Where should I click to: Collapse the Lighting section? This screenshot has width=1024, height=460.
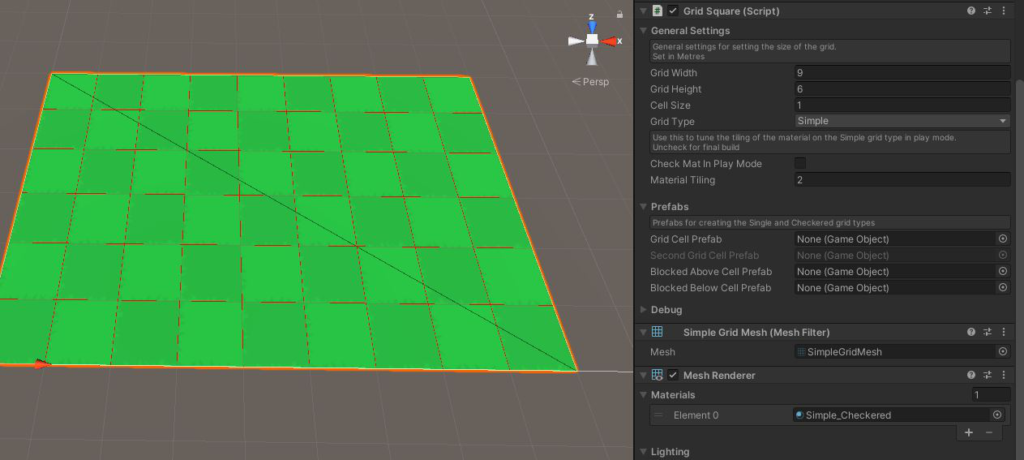click(x=643, y=452)
